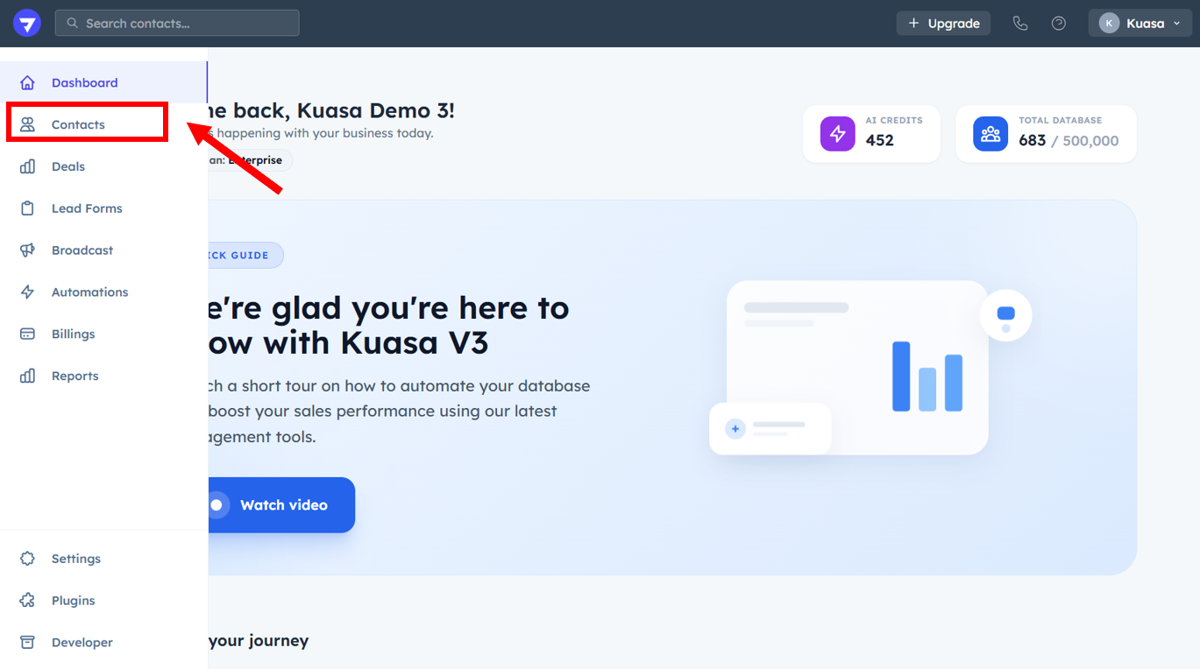The width and height of the screenshot is (1200, 669).
Task: Click the Broadcast megaphone icon
Action: tap(28, 250)
